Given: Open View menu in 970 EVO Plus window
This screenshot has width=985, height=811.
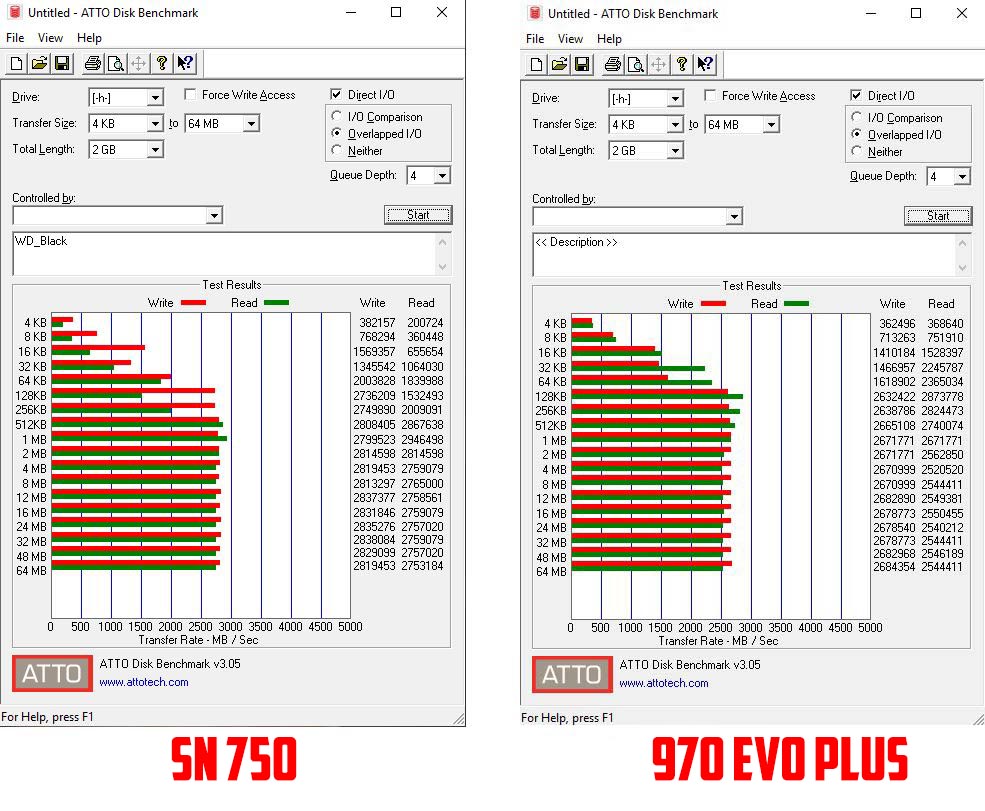Looking at the screenshot, I should click(570, 39).
